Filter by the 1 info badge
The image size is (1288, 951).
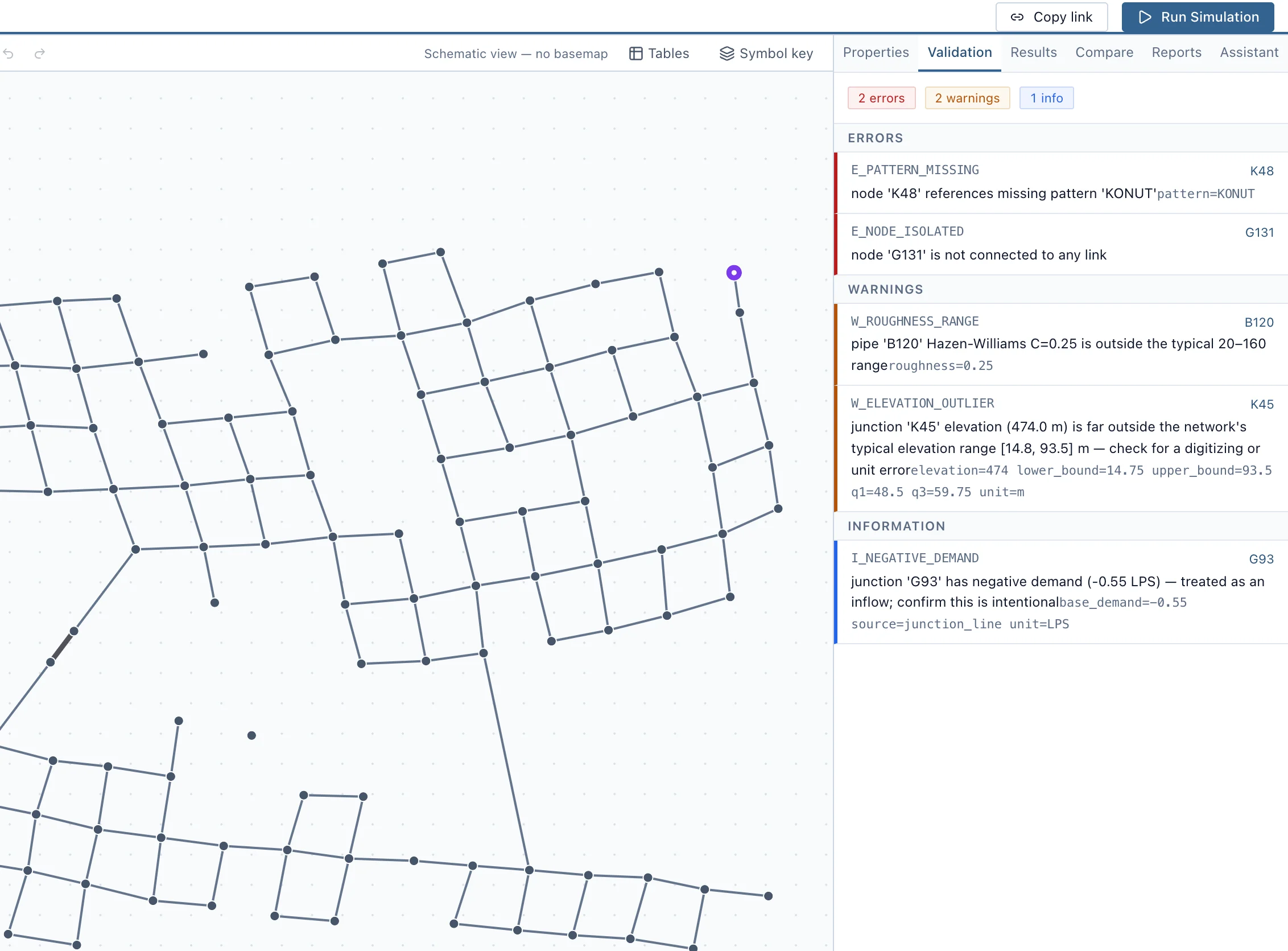(1046, 98)
